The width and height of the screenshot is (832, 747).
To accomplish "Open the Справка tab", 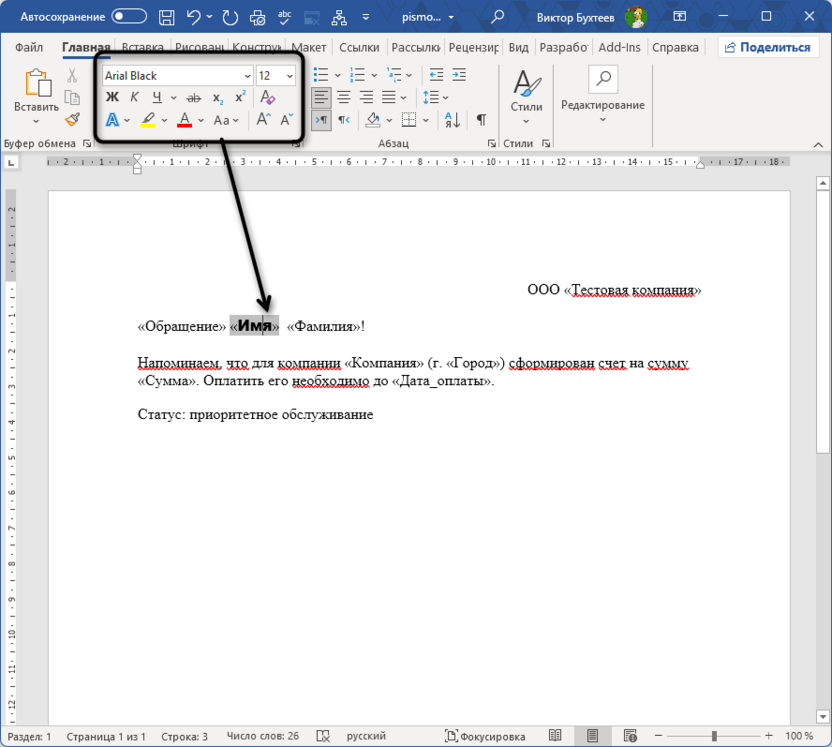I will [675, 47].
